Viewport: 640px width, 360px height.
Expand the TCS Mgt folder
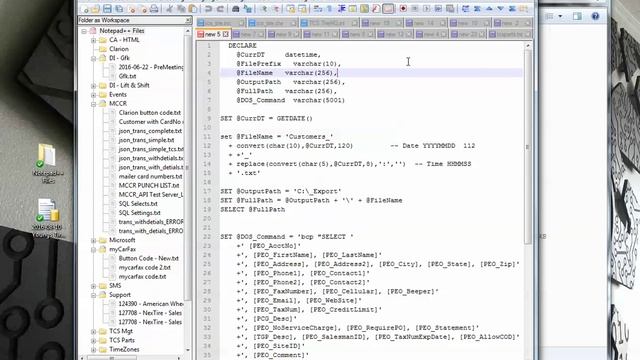pyautogui.click(x=93, y=331)
